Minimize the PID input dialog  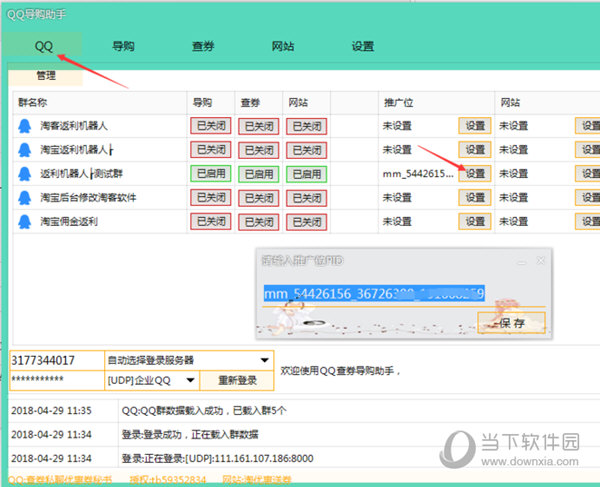[x=522, y=261]
